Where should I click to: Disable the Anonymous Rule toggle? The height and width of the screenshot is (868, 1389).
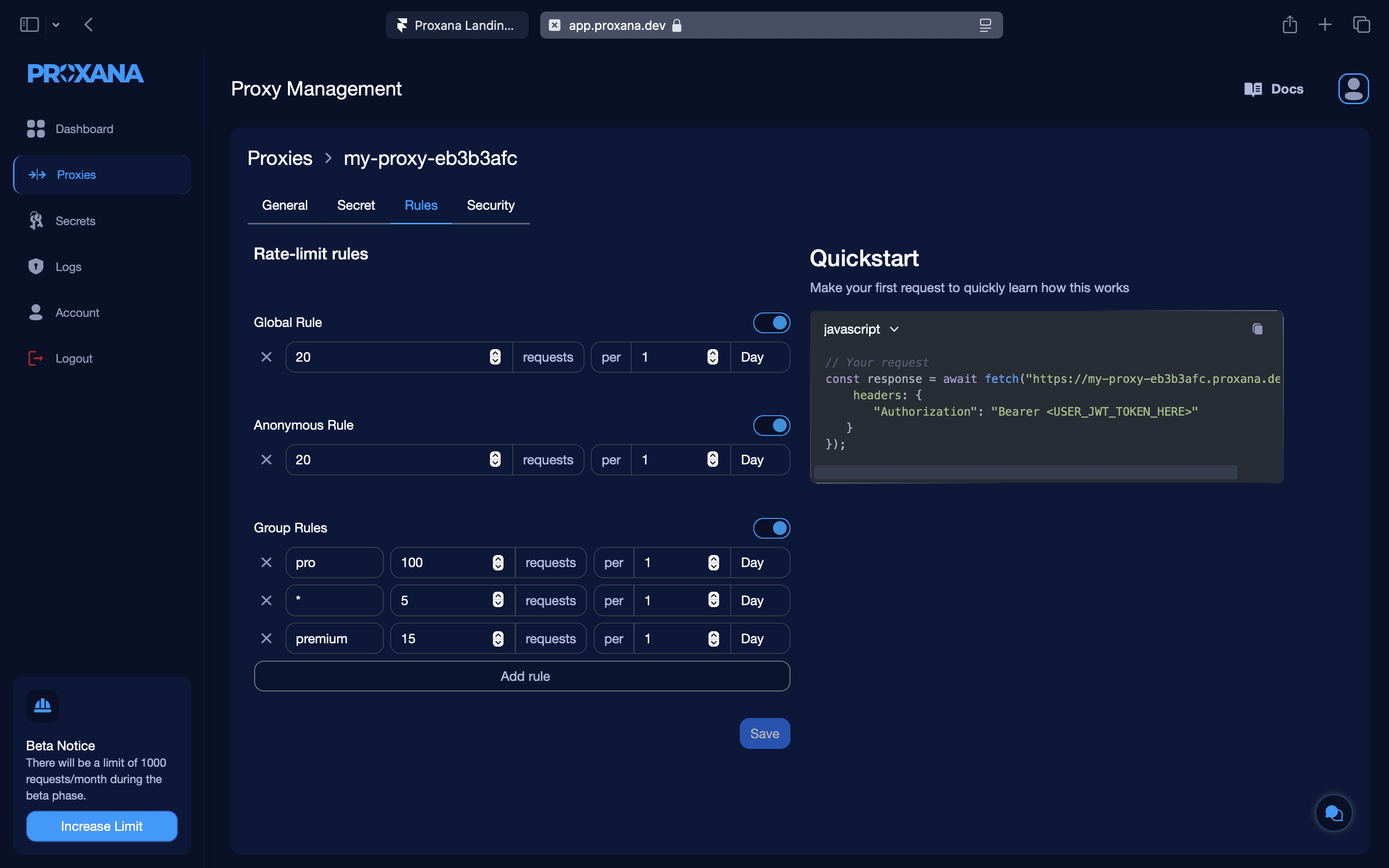(771, 425)
